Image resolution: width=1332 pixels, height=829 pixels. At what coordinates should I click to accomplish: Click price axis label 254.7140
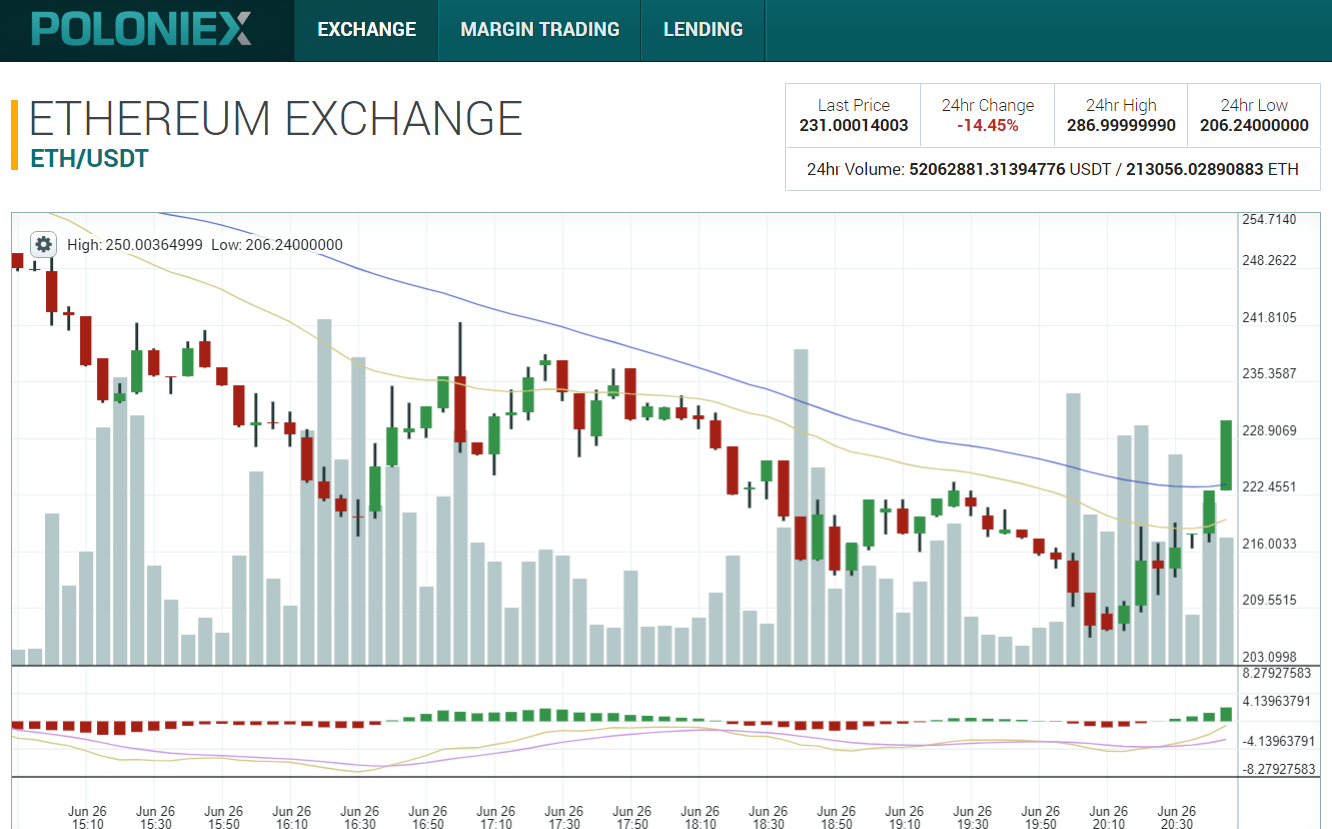[1268, 220]
